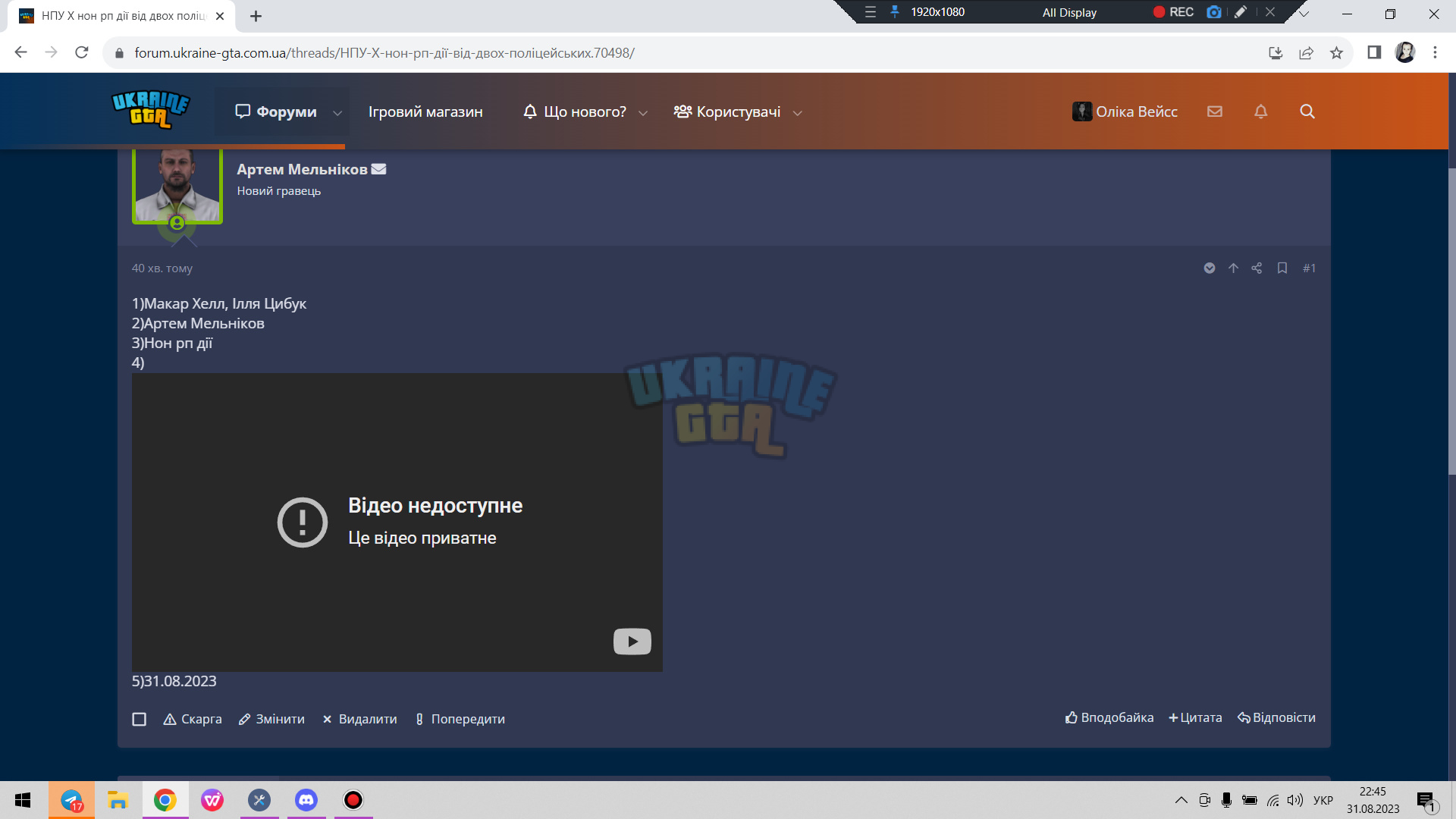The image size is (1456, 819).
Task: Click the browser share page icon
Action: 1306,52
